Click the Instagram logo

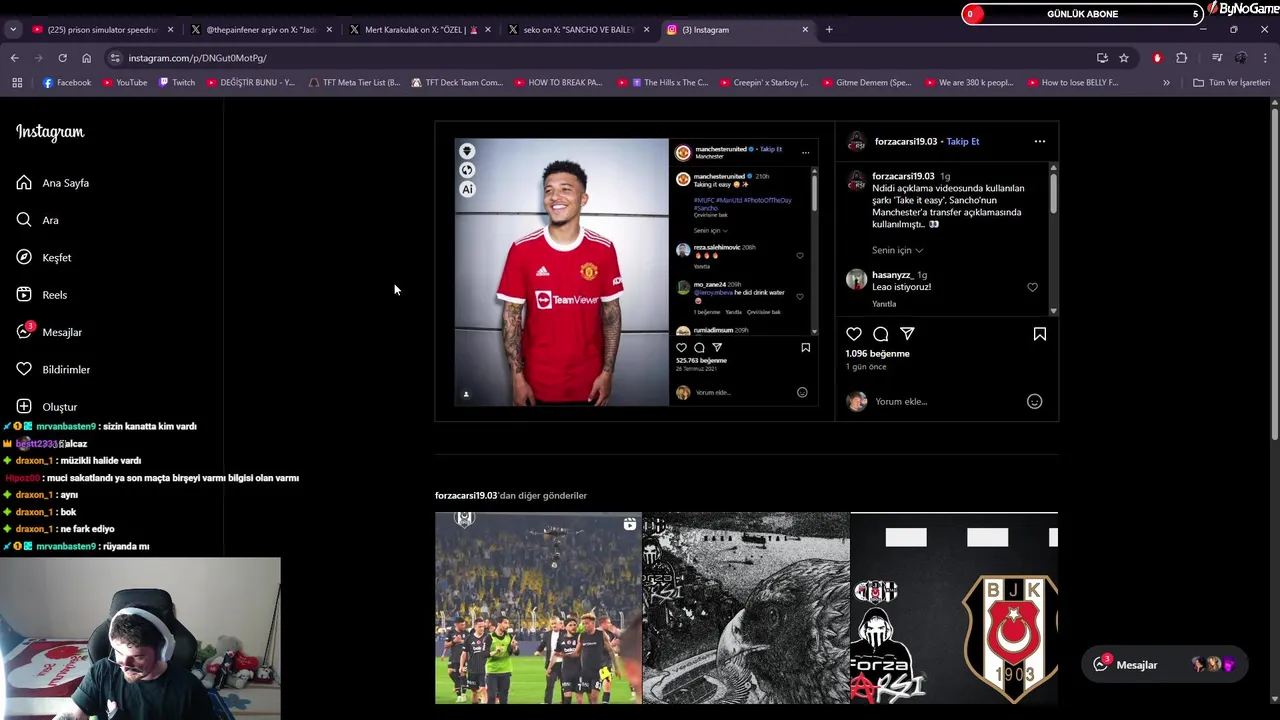(50, 132)
